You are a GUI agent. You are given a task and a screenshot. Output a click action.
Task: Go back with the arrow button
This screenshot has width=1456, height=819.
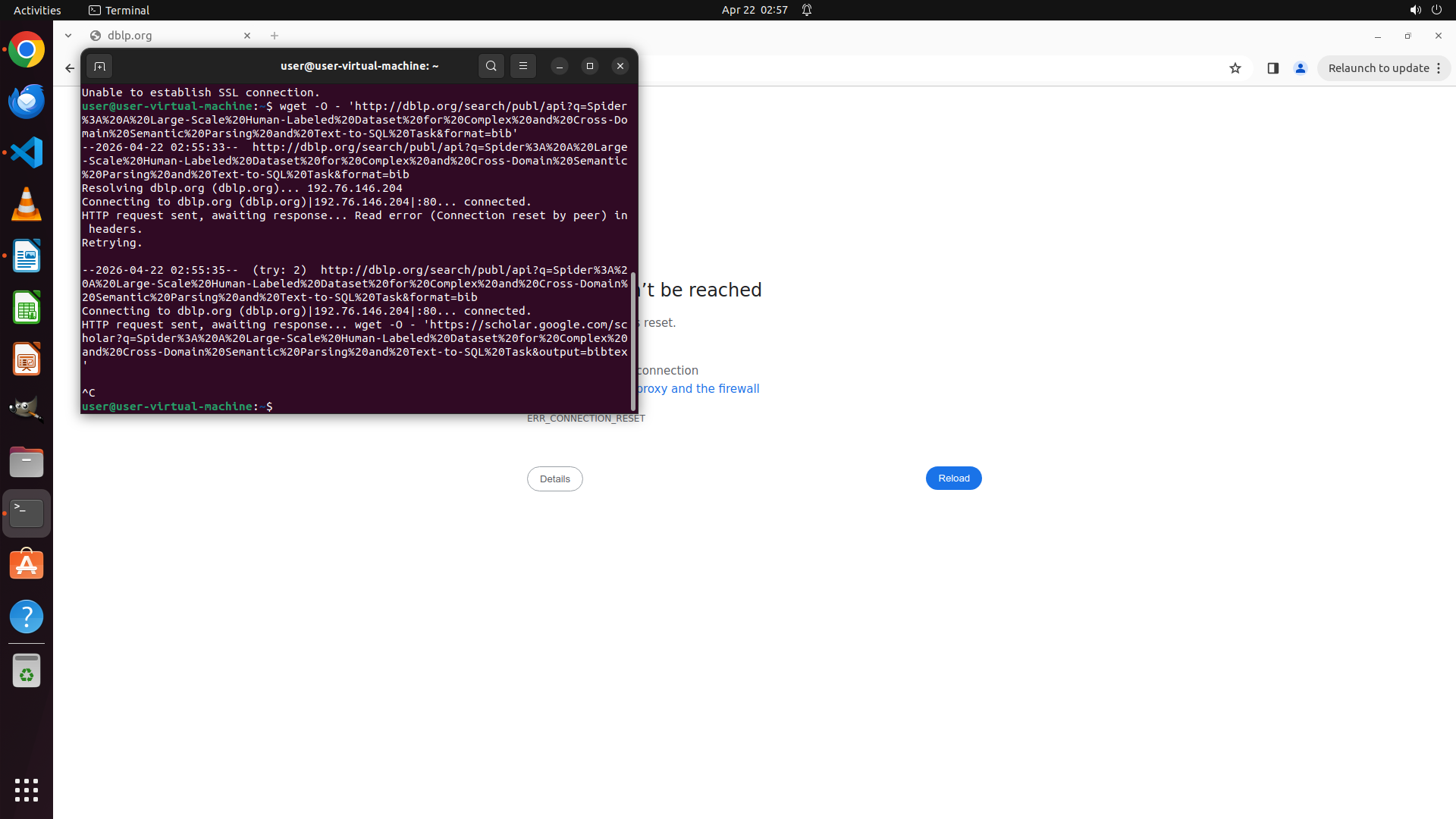point(70,68)
